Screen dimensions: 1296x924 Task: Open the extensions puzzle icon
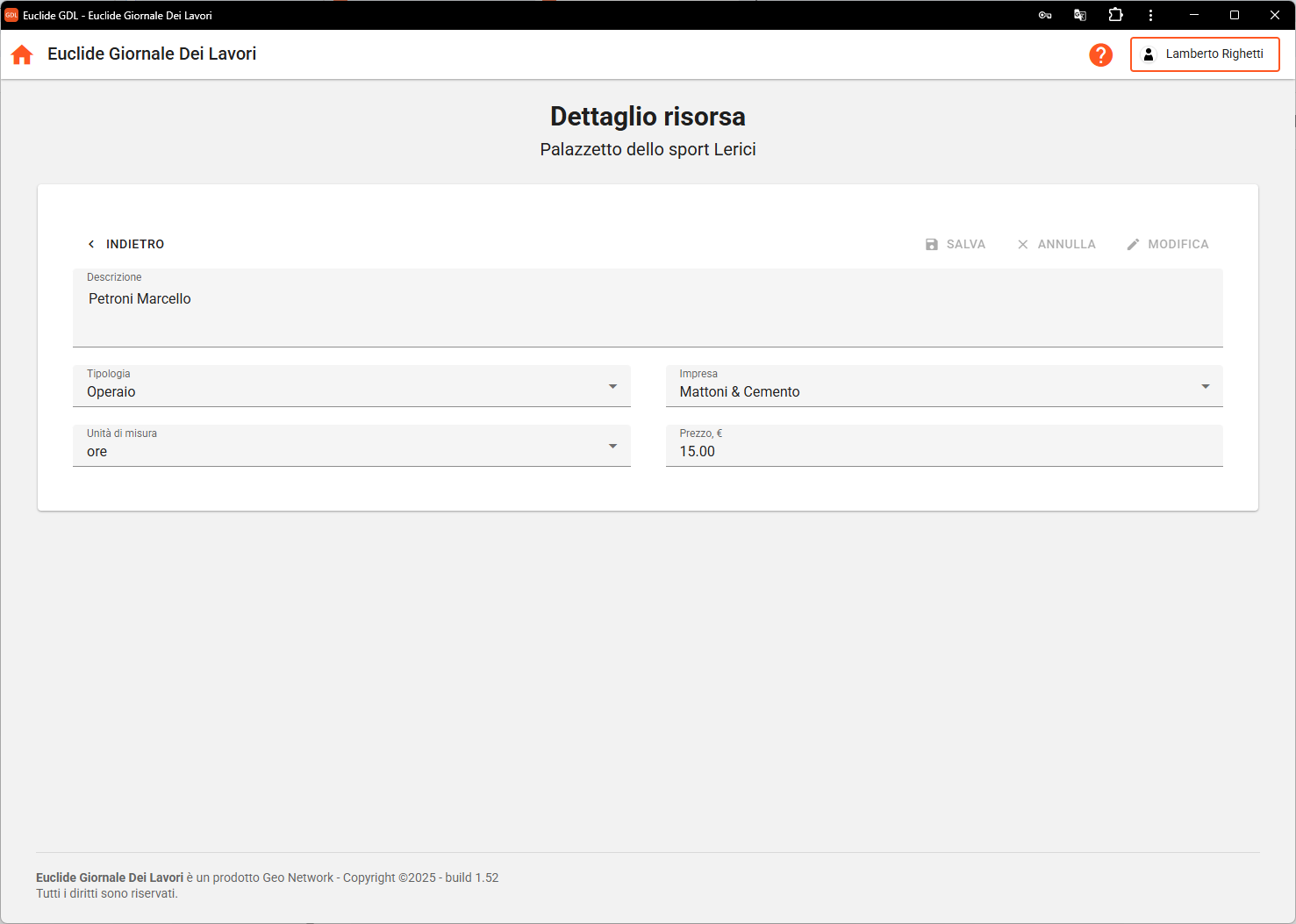pyautogui.click(x=1115, y=15)
